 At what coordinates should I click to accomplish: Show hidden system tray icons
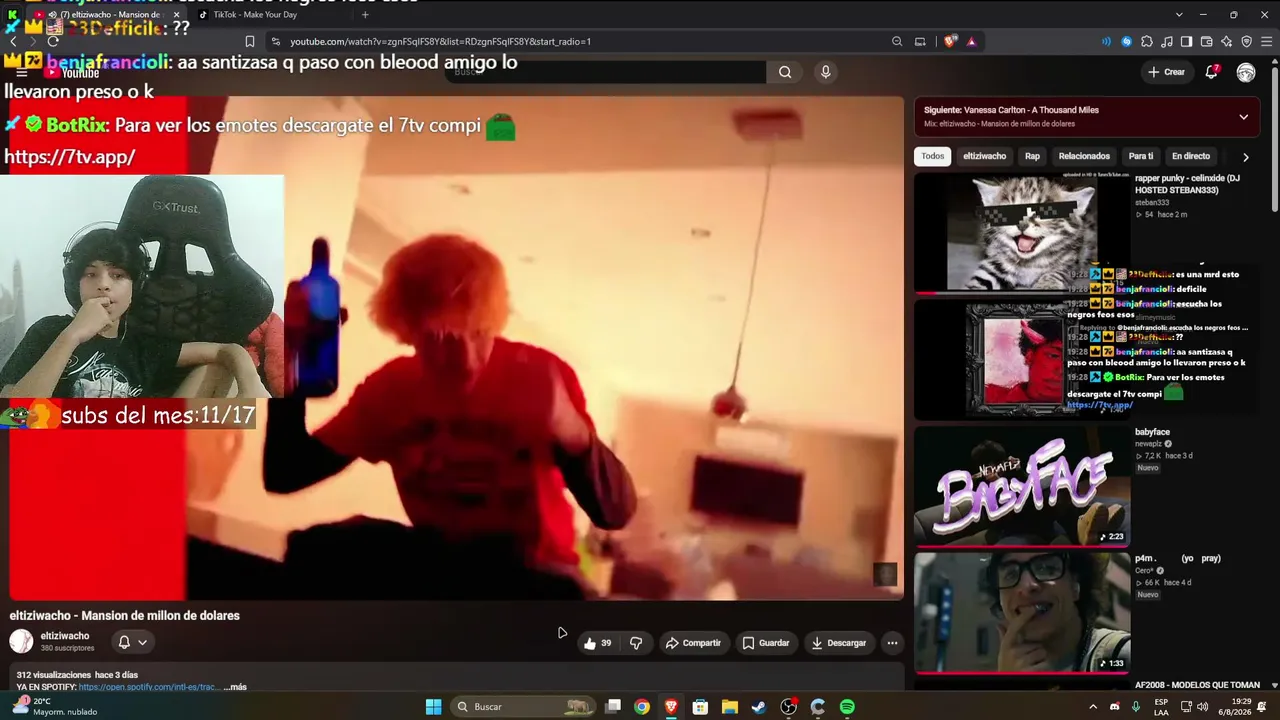coord(1093,707)
